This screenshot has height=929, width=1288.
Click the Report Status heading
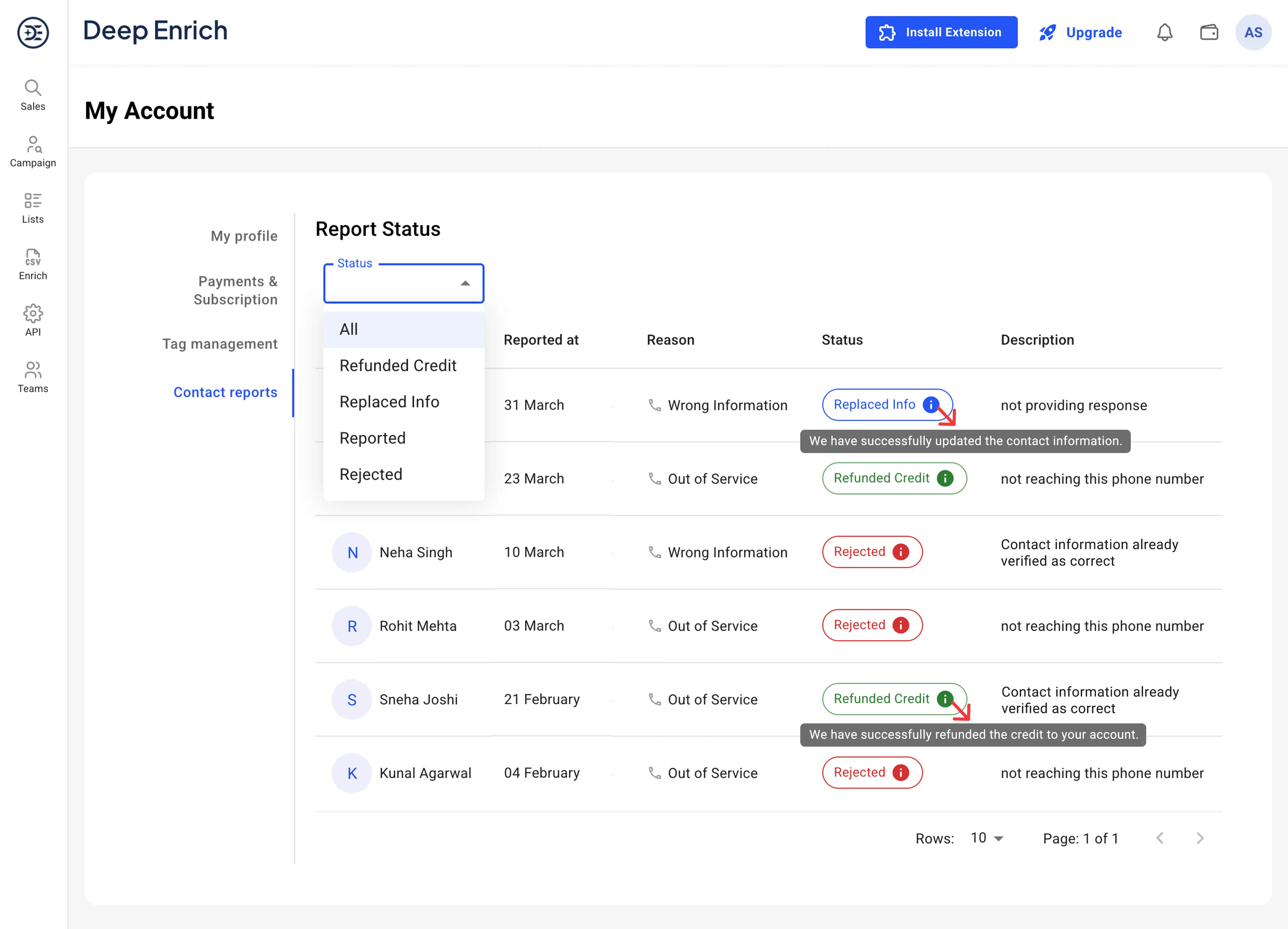click(x=378, y=229)
